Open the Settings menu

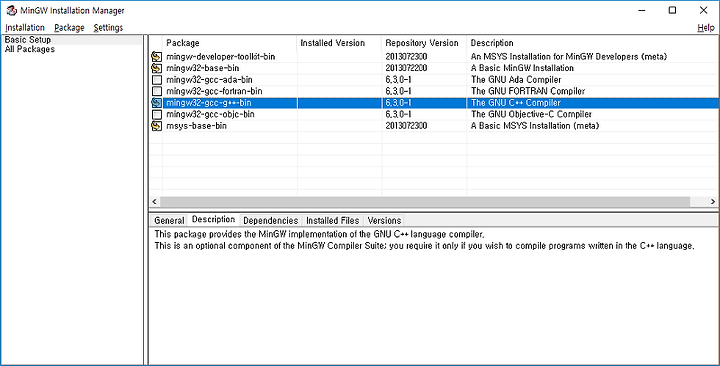click(x=108, y=28)
